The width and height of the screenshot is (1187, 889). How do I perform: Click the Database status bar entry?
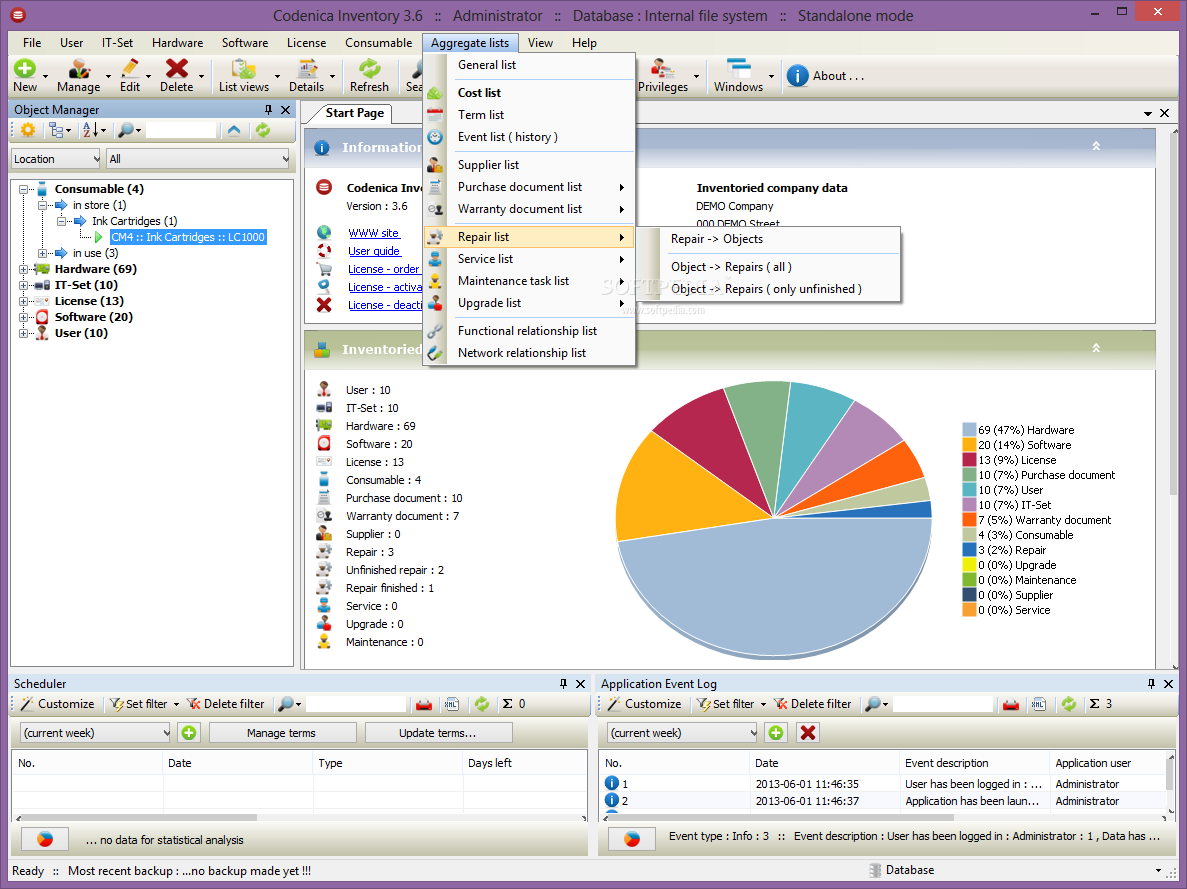click(902, 871)
